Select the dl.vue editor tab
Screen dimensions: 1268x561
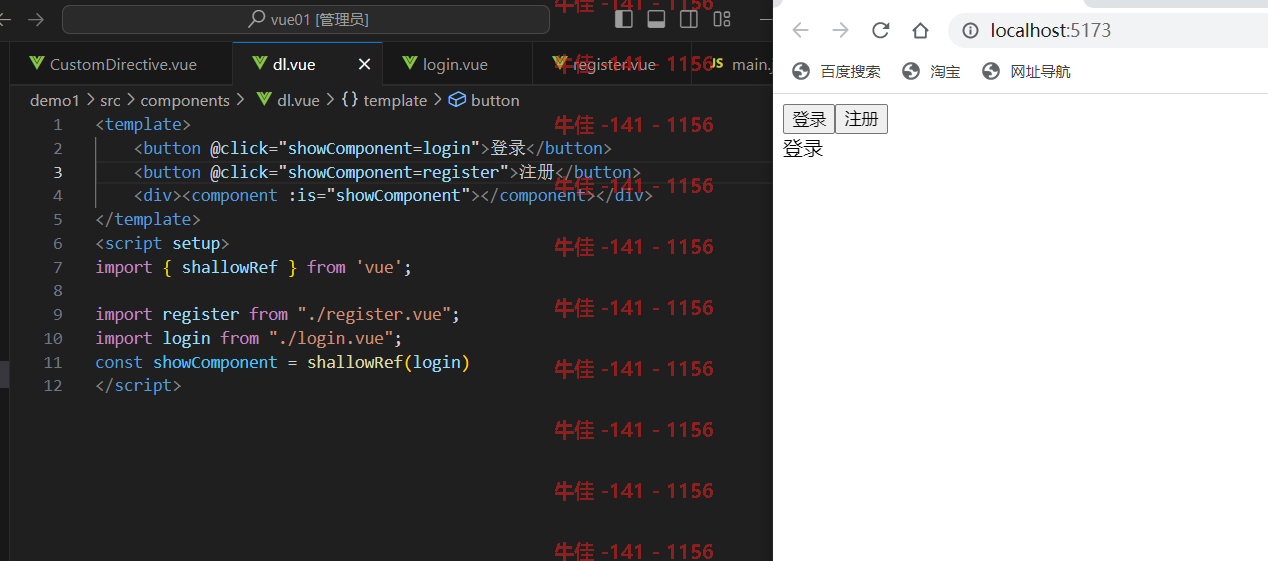[x=294, y=64]
